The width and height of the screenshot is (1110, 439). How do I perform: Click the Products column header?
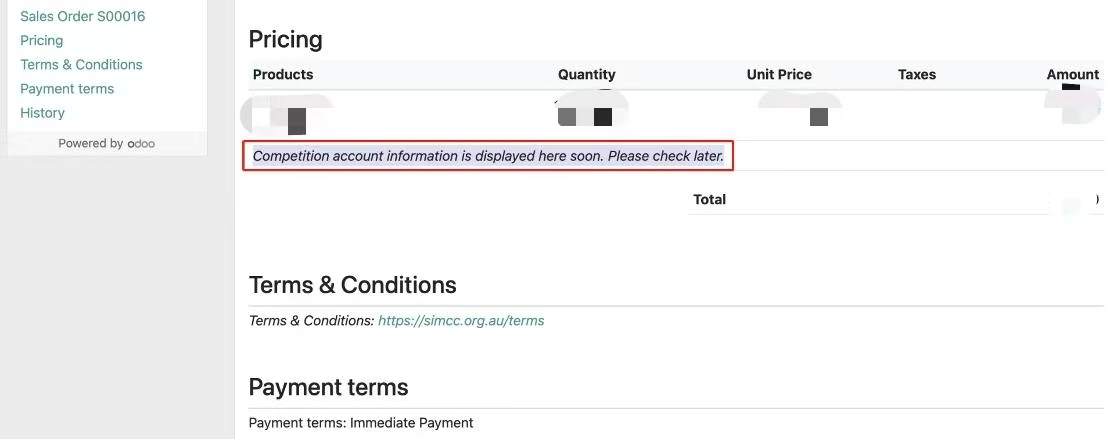click(x=283, y=74)
